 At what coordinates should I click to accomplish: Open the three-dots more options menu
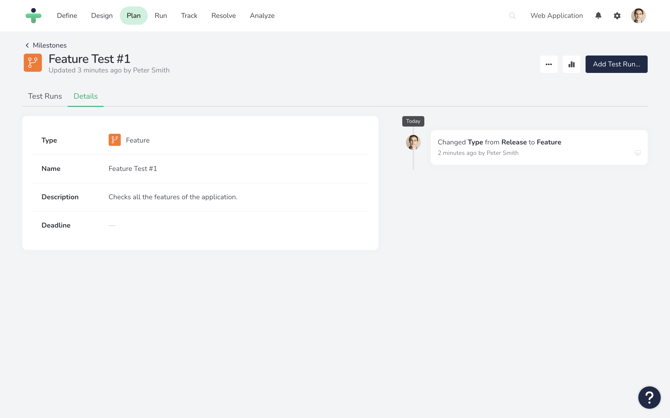click(549, 64)
